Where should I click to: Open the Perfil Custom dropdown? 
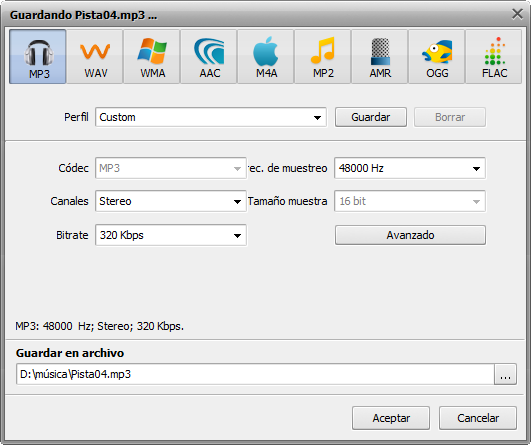(211, 117)
